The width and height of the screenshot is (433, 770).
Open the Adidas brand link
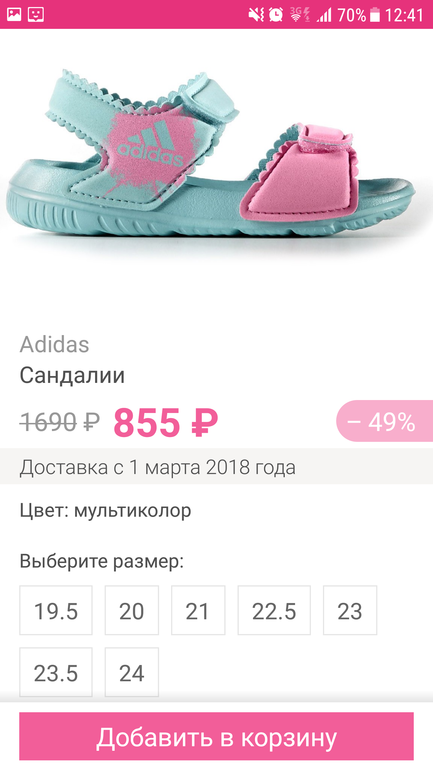click(54, 345)
